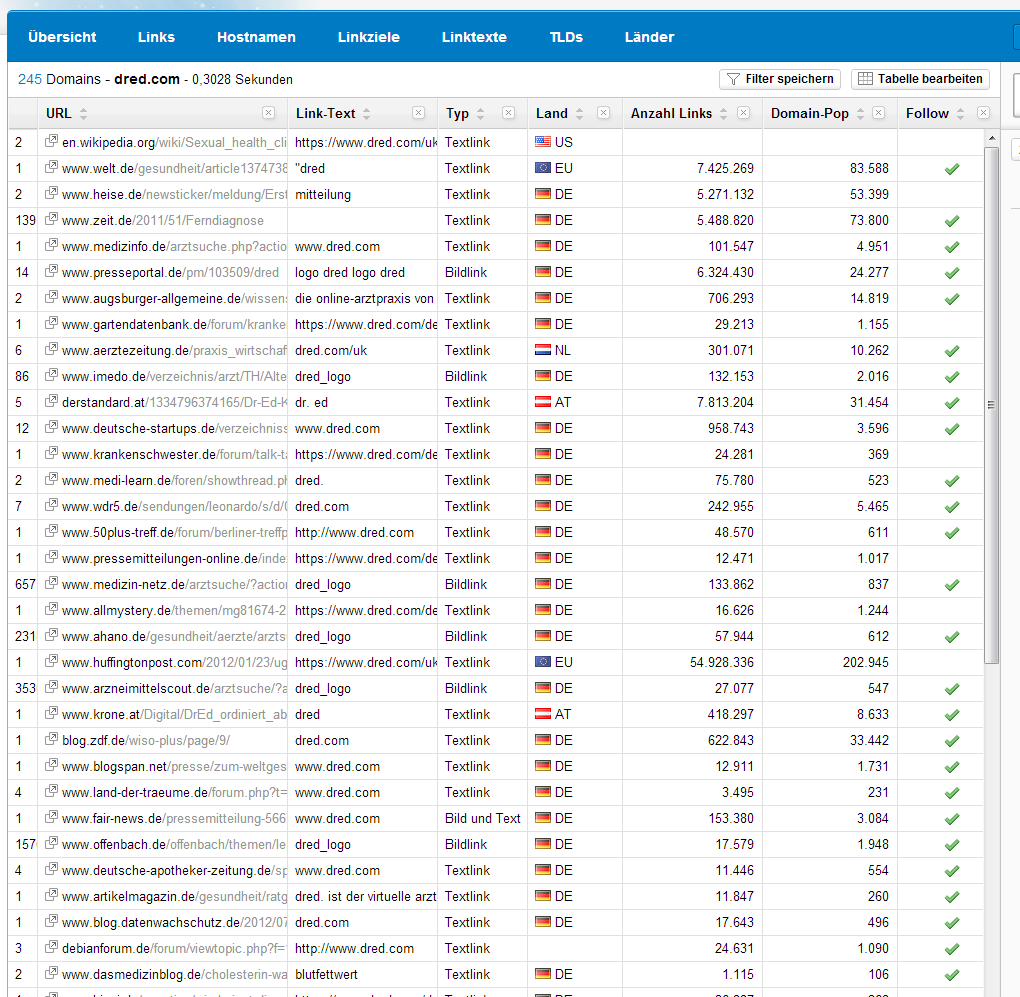This screenshot has width=1020, height=997.
Task: Open the Linktexte tab
Action: (474, 37)
